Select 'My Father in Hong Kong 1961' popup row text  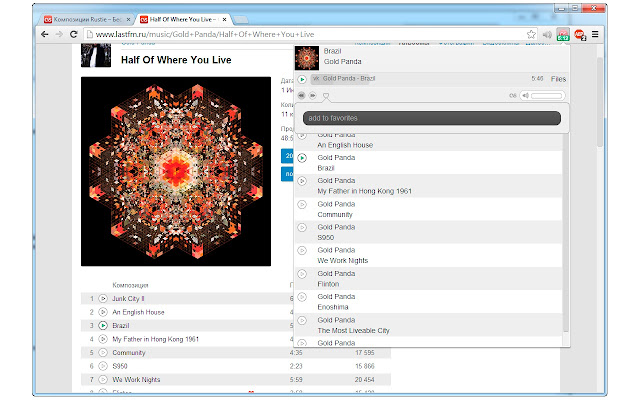pyautogui.click(x=364, y=191)
